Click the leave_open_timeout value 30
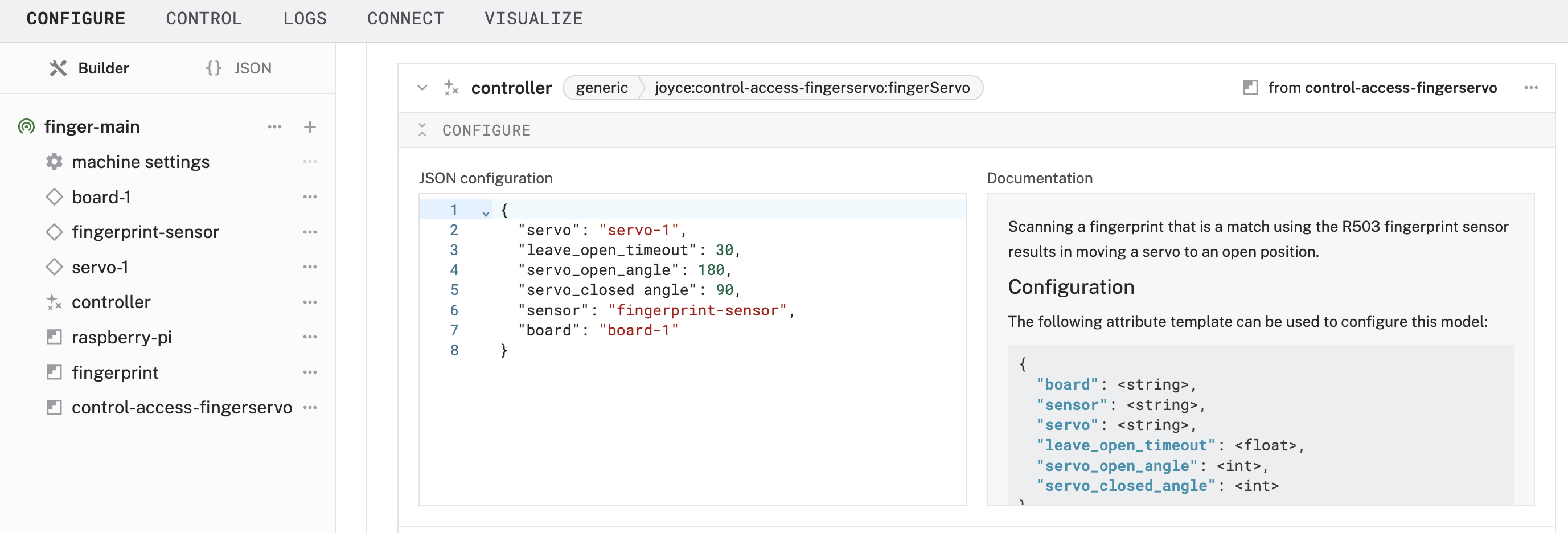 (724, 250)
